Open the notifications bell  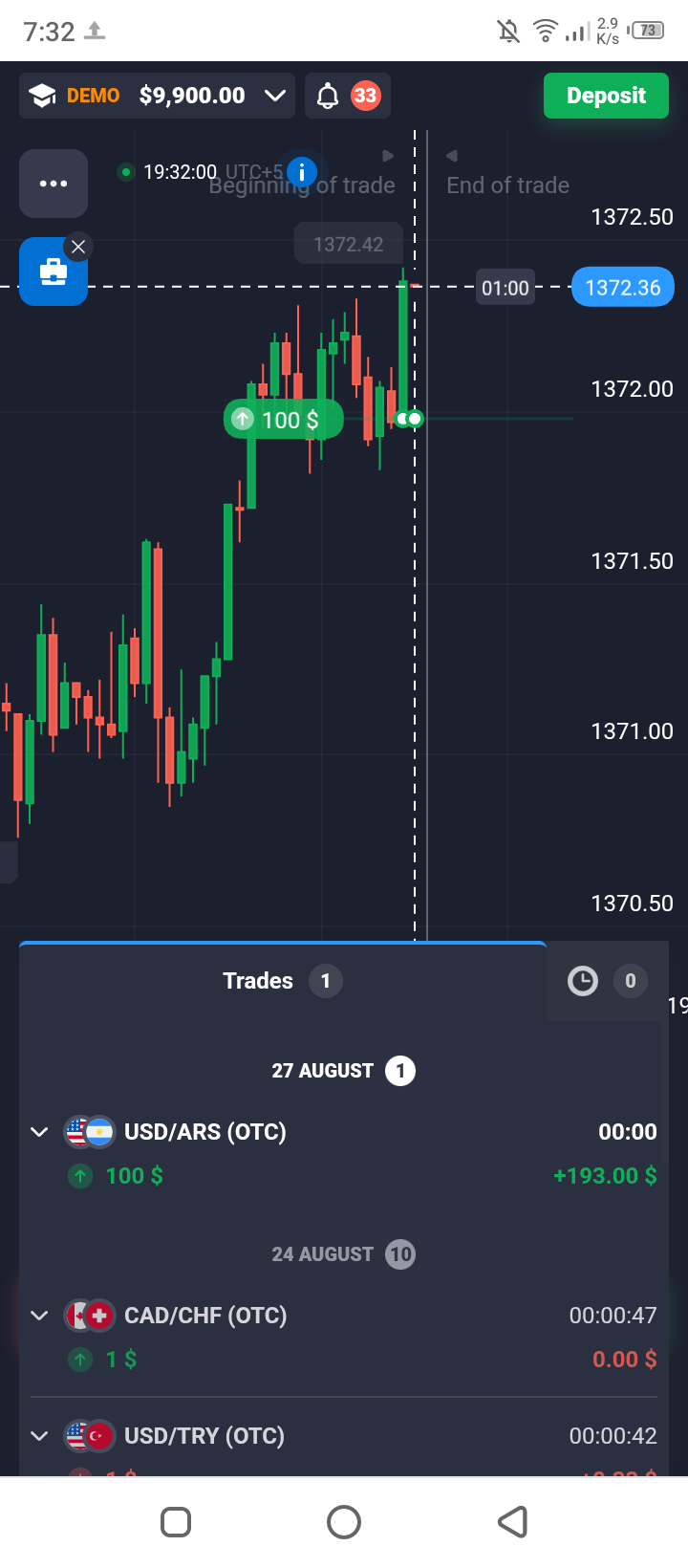[x=328, y=96]
